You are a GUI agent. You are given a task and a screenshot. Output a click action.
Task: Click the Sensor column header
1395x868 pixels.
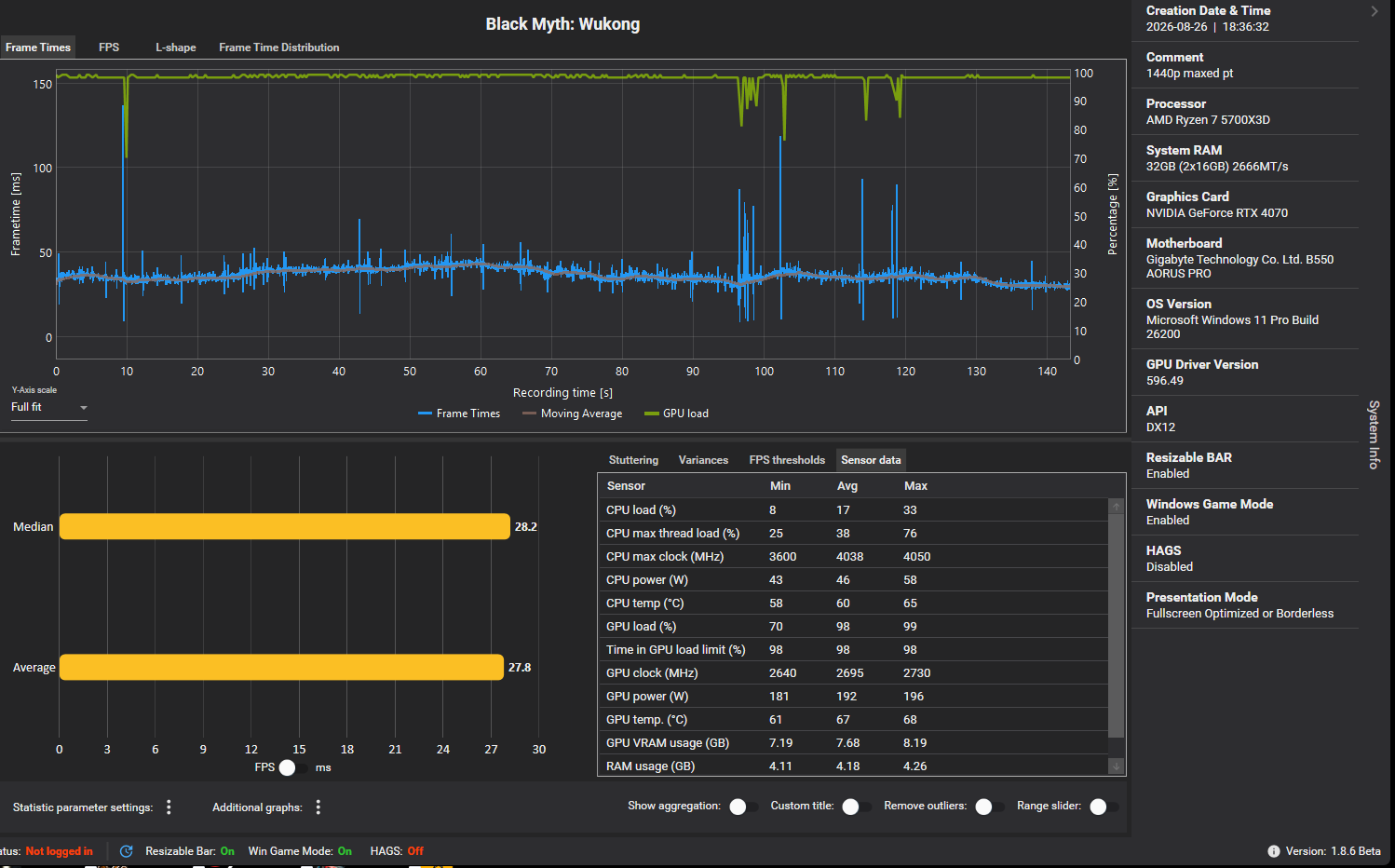pyautogui.click(x=626, y=486)
